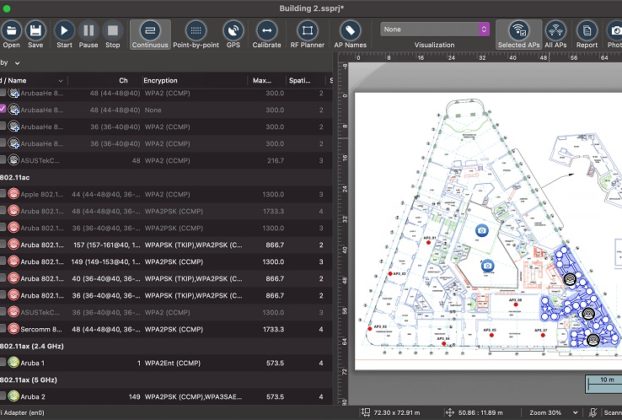The height and width of the screenshot is (420, 622).
Task: Check the Aruba row on channel 157
Action: [x=3, y=245]
